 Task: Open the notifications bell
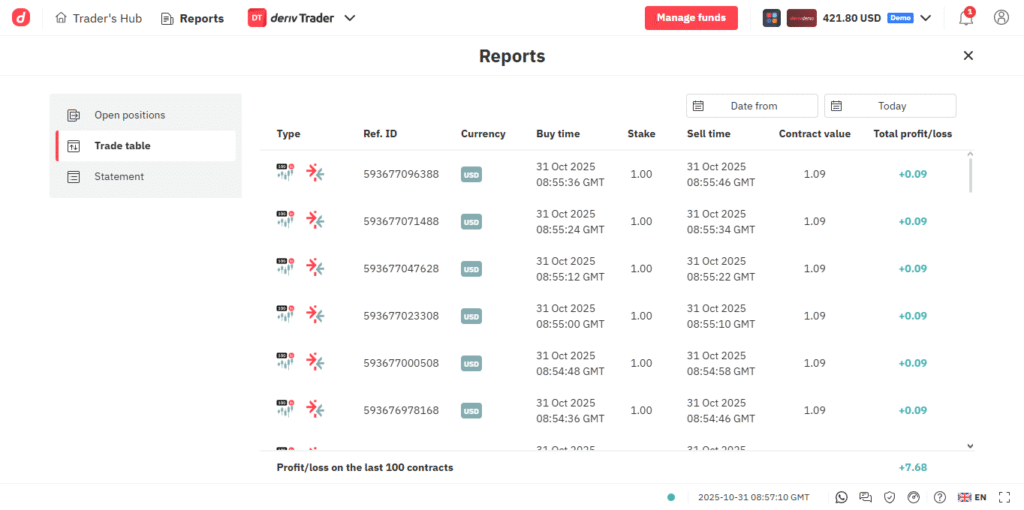(966, 18)
